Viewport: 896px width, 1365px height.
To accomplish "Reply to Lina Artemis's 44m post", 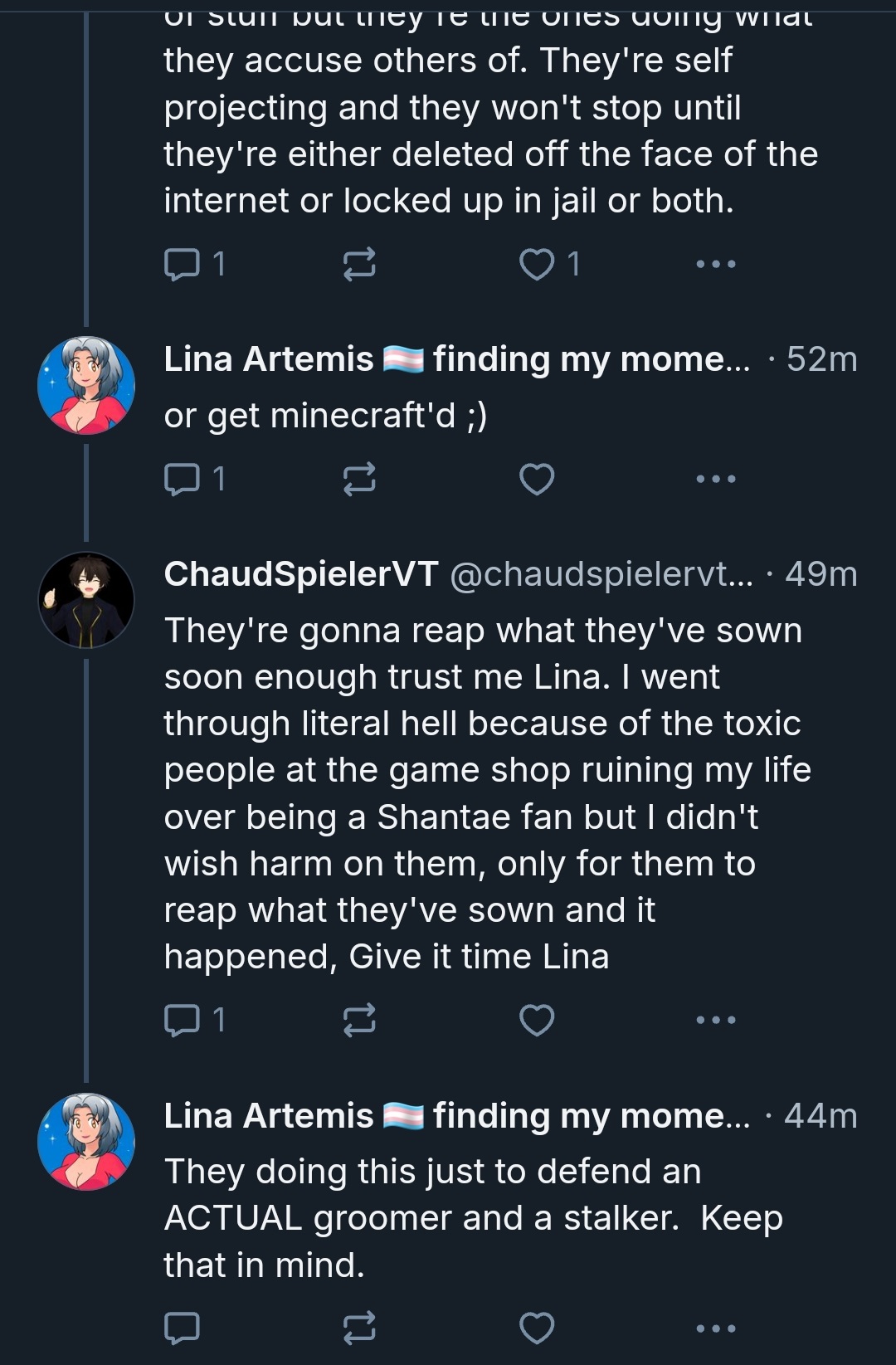I will click(182, 1328).
